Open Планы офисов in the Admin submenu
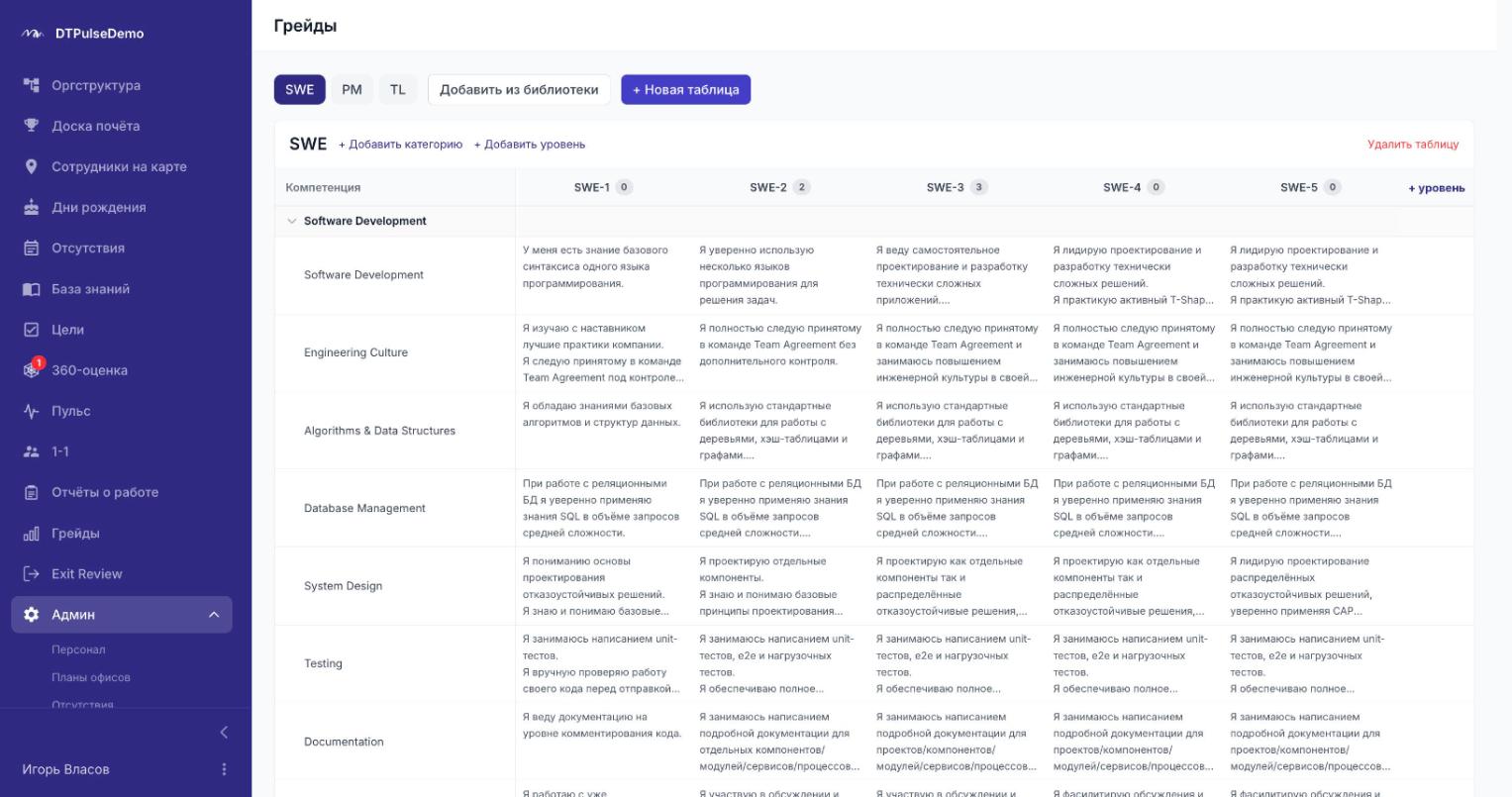 click(x=91, y=677)
